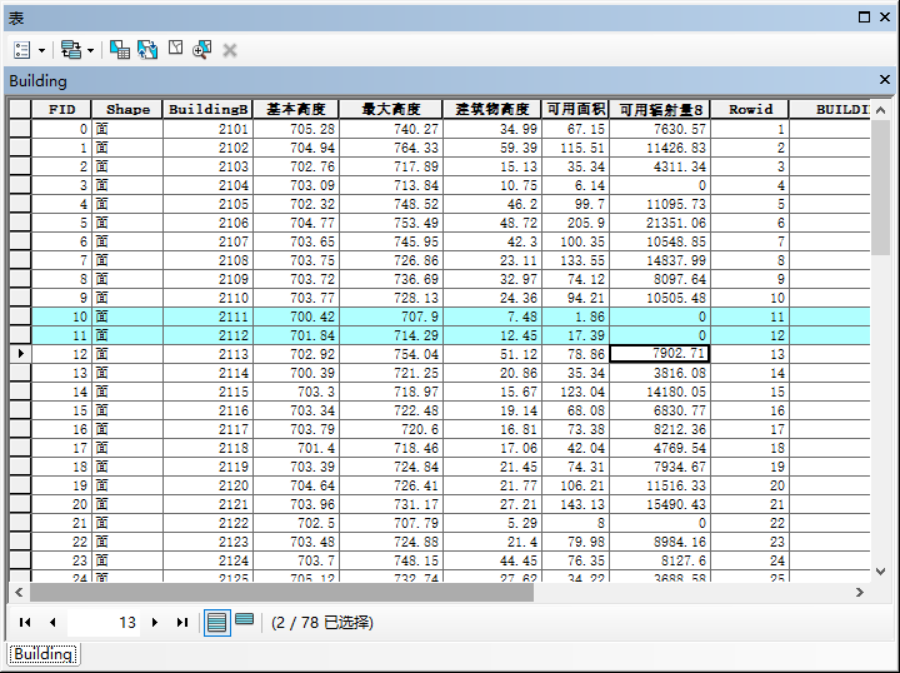Click the cell value 143.13

click(x=576, y=504)
